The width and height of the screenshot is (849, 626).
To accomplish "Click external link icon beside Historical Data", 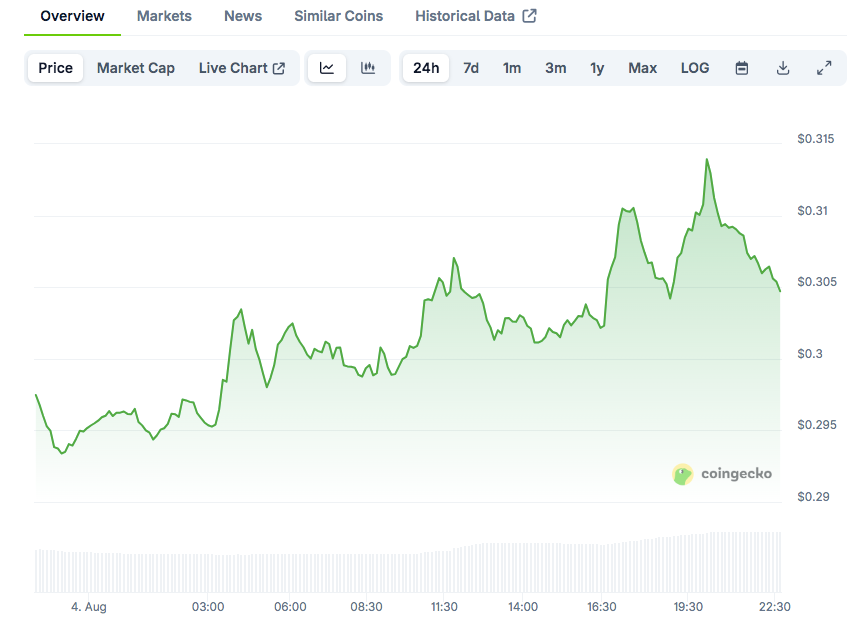I will click(x=530, y=16).
